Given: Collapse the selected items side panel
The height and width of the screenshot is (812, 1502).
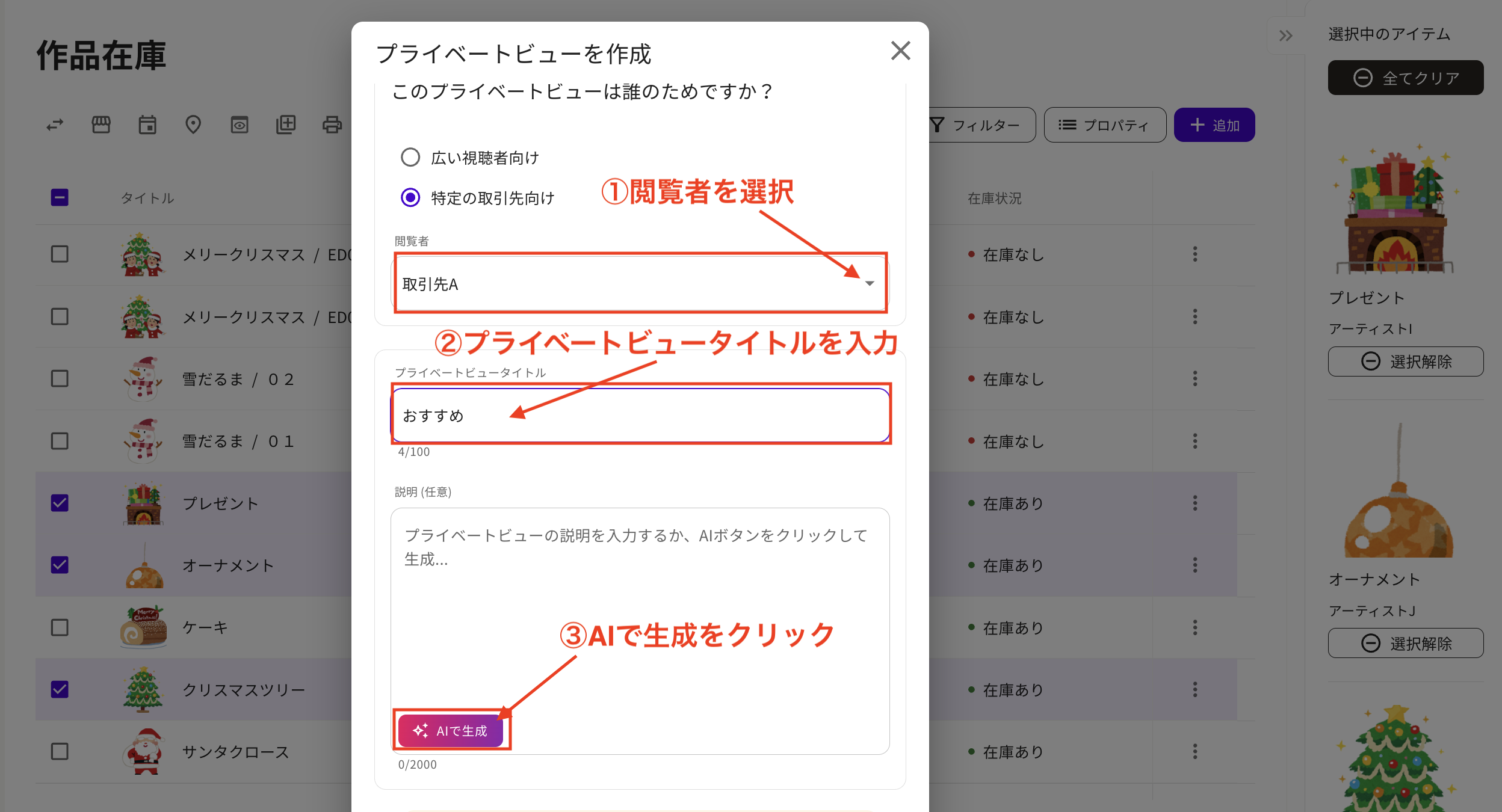Looking at the screenshot, I should pos(1286,36).
